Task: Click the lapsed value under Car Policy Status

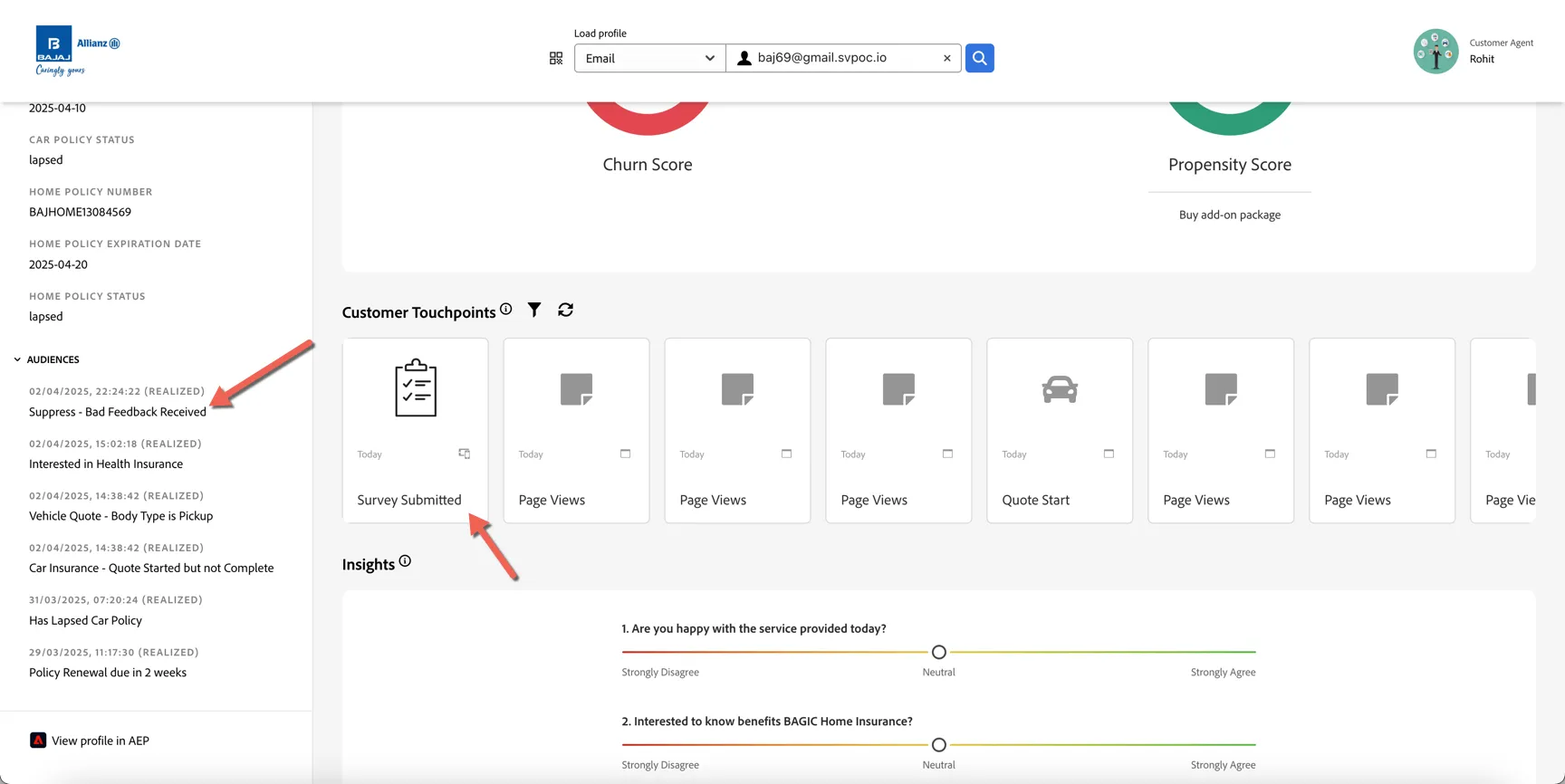Action: (x=46, y=160)
